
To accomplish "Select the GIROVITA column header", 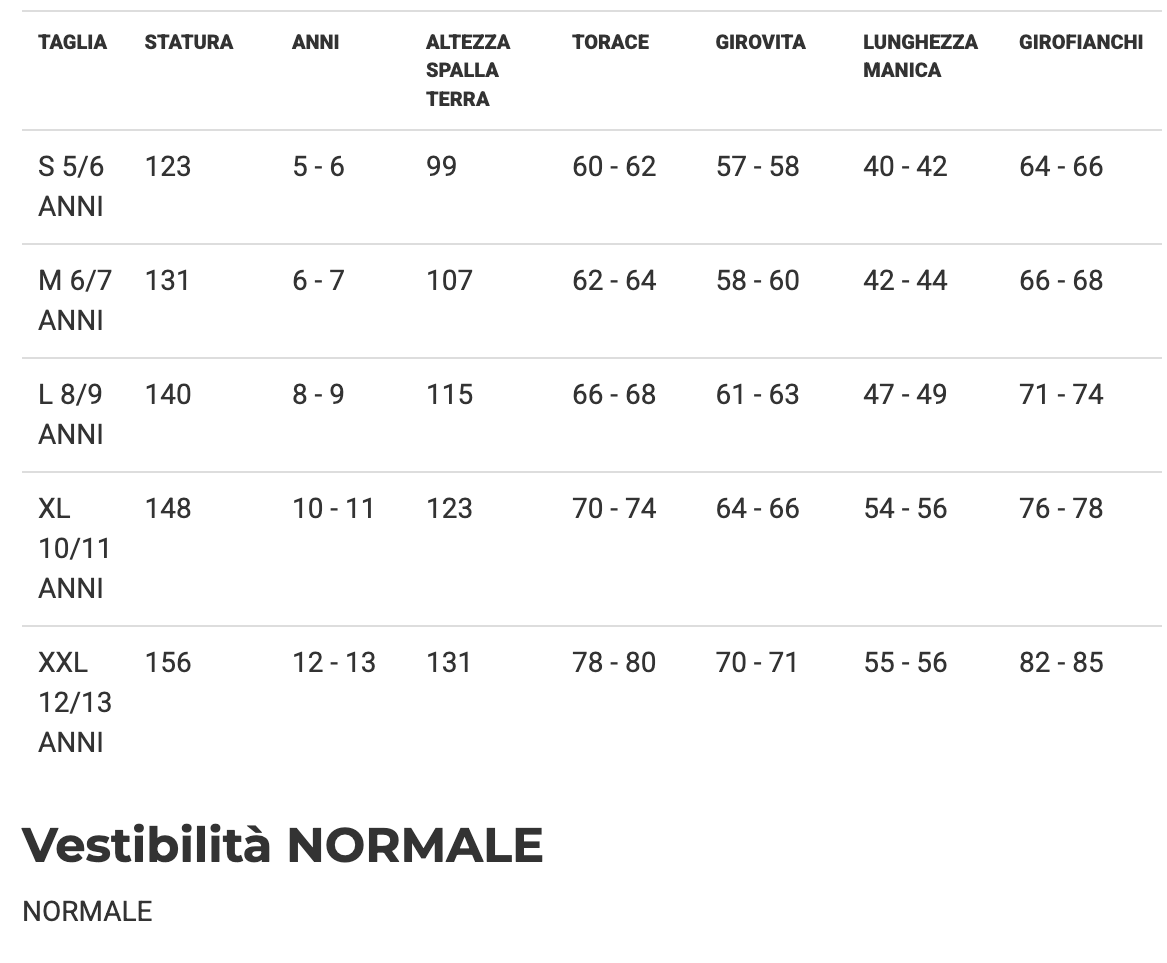I will coord(760,42).
